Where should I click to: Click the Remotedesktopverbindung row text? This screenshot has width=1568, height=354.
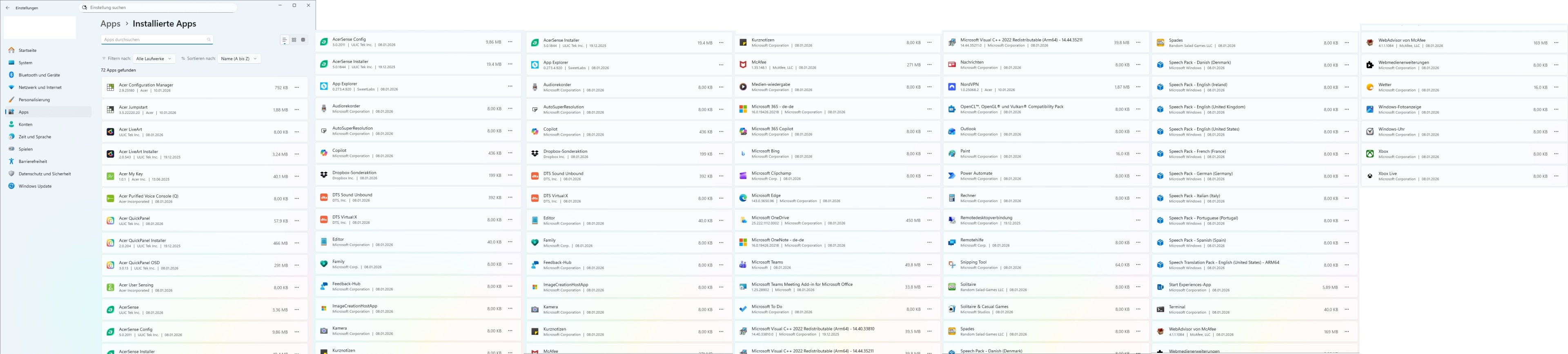(x=986, y=218)
